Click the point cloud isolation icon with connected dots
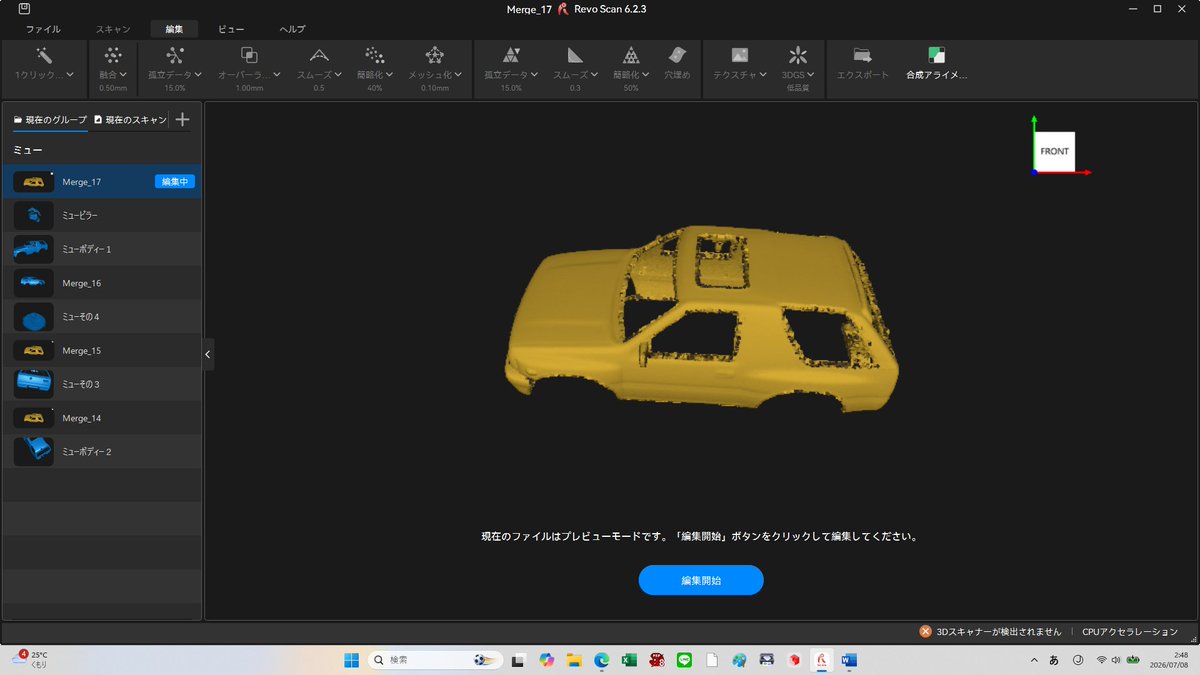 pyautogui.click(x=175, y=55)
